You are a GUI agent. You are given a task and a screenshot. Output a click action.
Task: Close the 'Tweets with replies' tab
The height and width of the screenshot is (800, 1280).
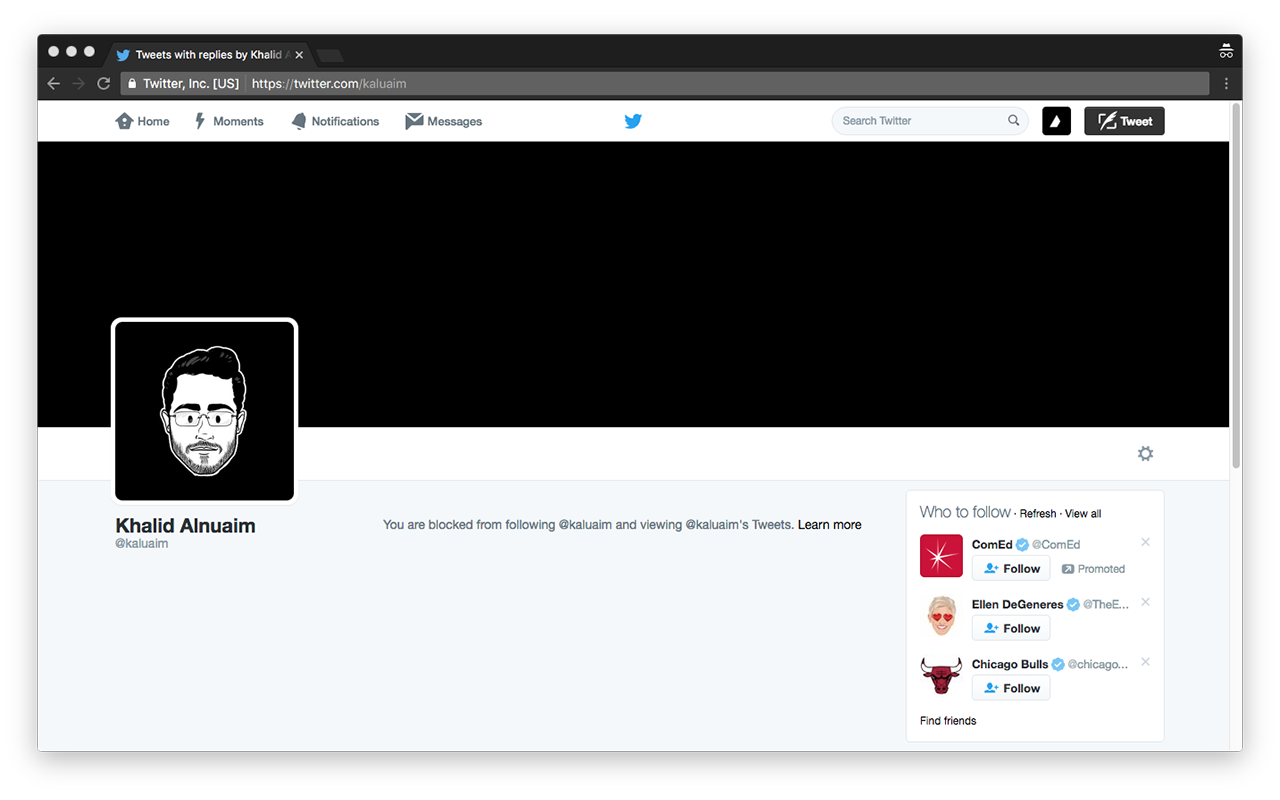[x=299, y=55]
